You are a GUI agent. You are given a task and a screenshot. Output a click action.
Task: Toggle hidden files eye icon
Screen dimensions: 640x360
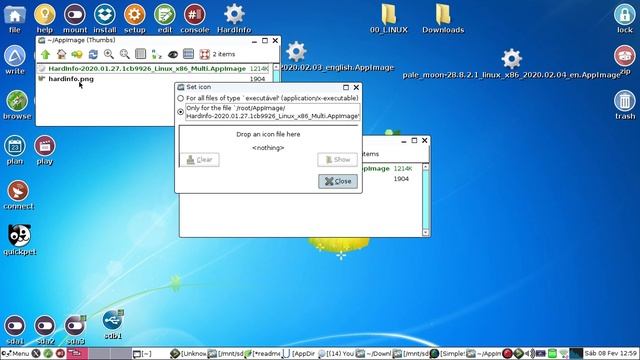[173, 54]
